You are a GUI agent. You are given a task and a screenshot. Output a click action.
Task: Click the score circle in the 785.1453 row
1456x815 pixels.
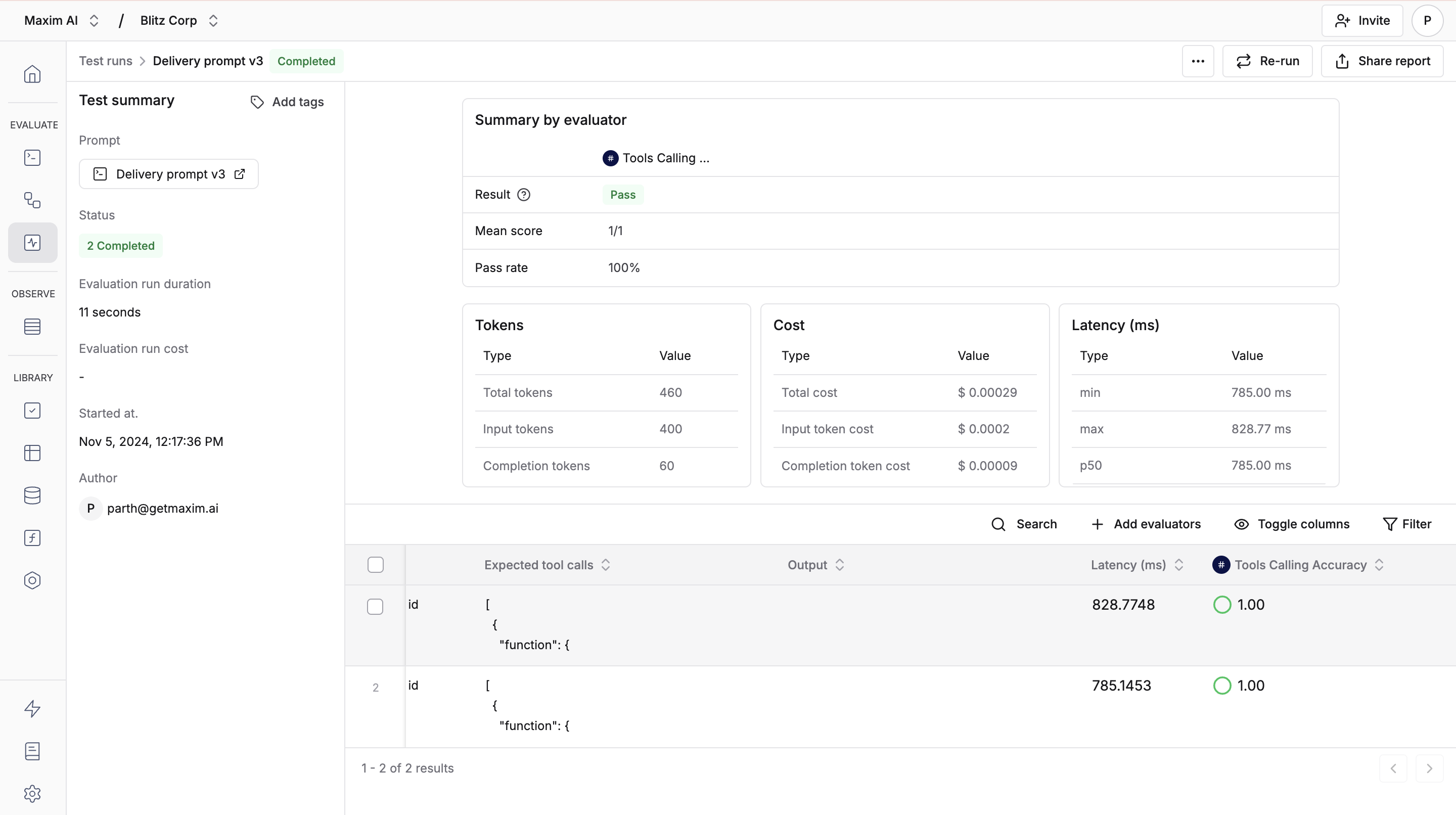1222,686
